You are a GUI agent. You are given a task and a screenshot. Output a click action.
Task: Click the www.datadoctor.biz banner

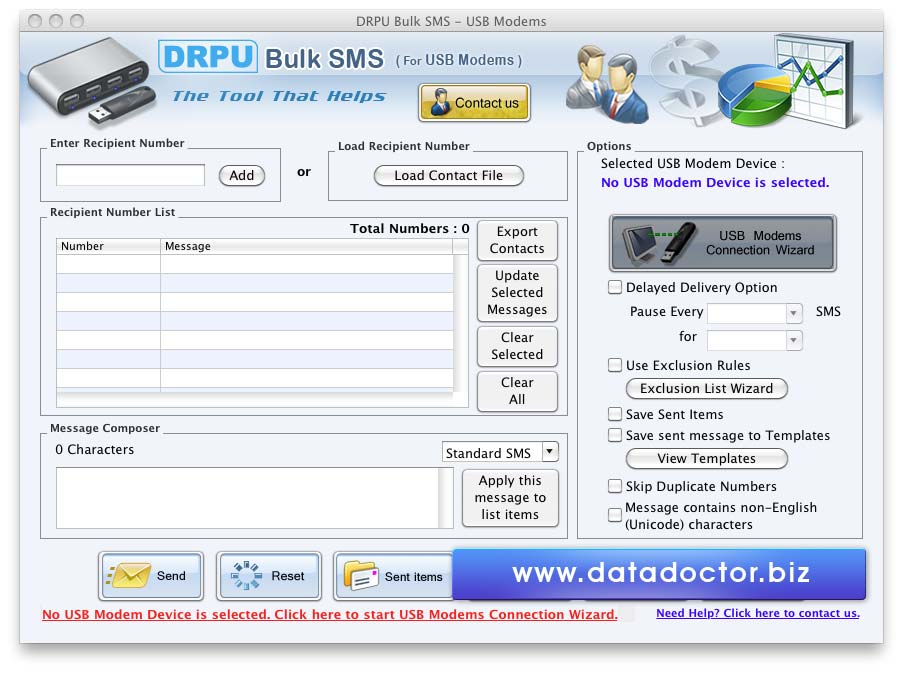(x=659, y=573)
